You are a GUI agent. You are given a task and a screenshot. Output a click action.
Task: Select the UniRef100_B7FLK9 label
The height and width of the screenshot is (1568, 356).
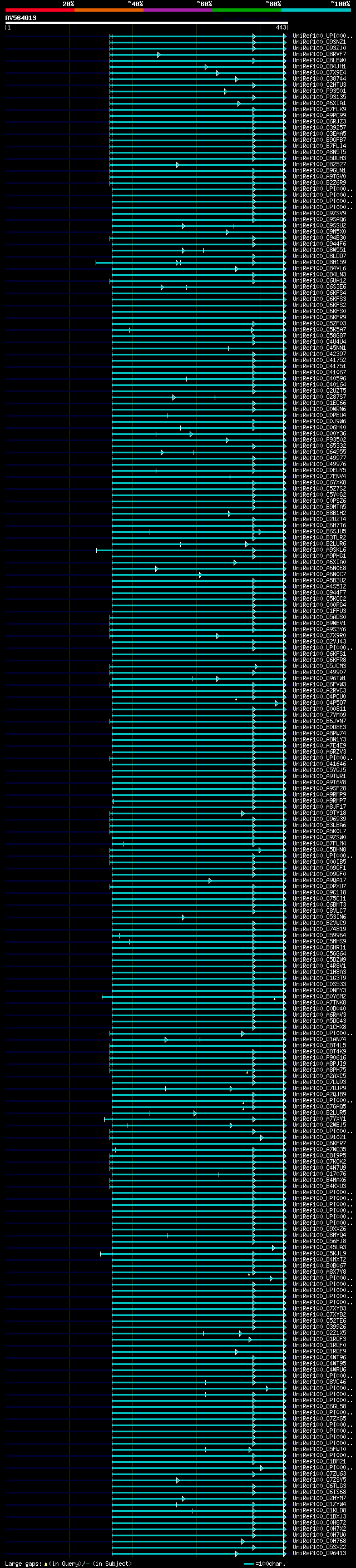[x=319, y=109]
